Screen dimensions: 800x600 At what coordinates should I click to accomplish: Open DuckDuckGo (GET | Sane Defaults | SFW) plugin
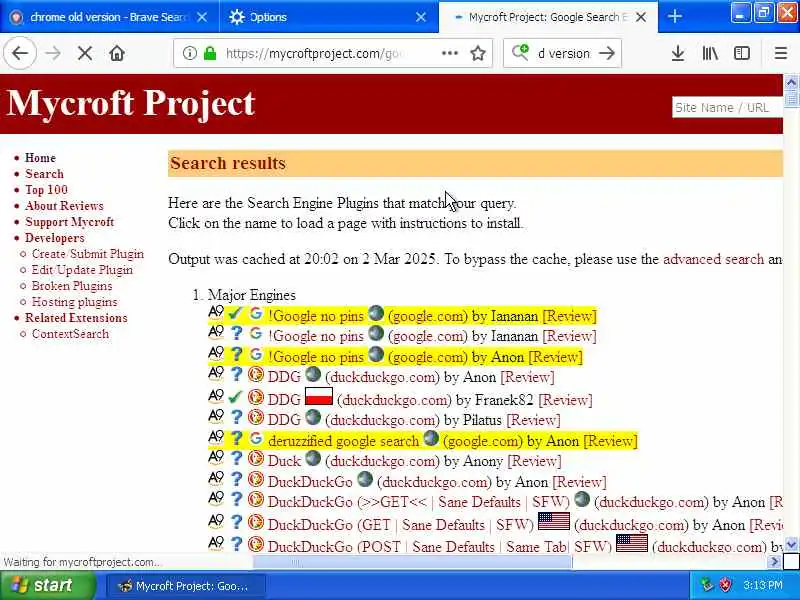401,524
